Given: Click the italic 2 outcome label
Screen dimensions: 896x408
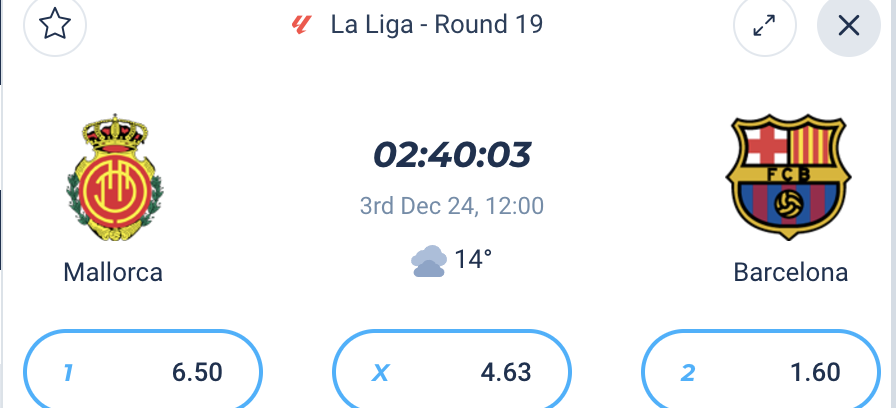Looking at the screenshot, I should click(687, 373).
